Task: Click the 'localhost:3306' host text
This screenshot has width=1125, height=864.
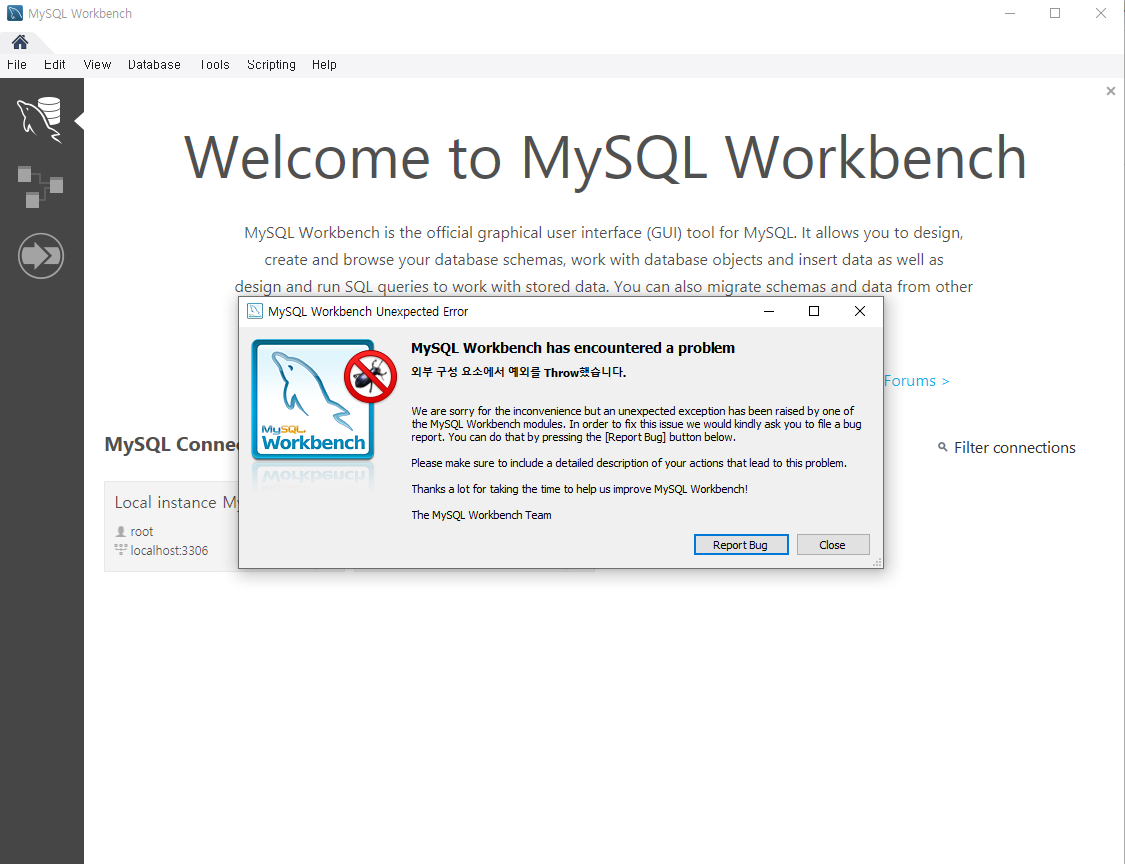Action: click(169, 550)
